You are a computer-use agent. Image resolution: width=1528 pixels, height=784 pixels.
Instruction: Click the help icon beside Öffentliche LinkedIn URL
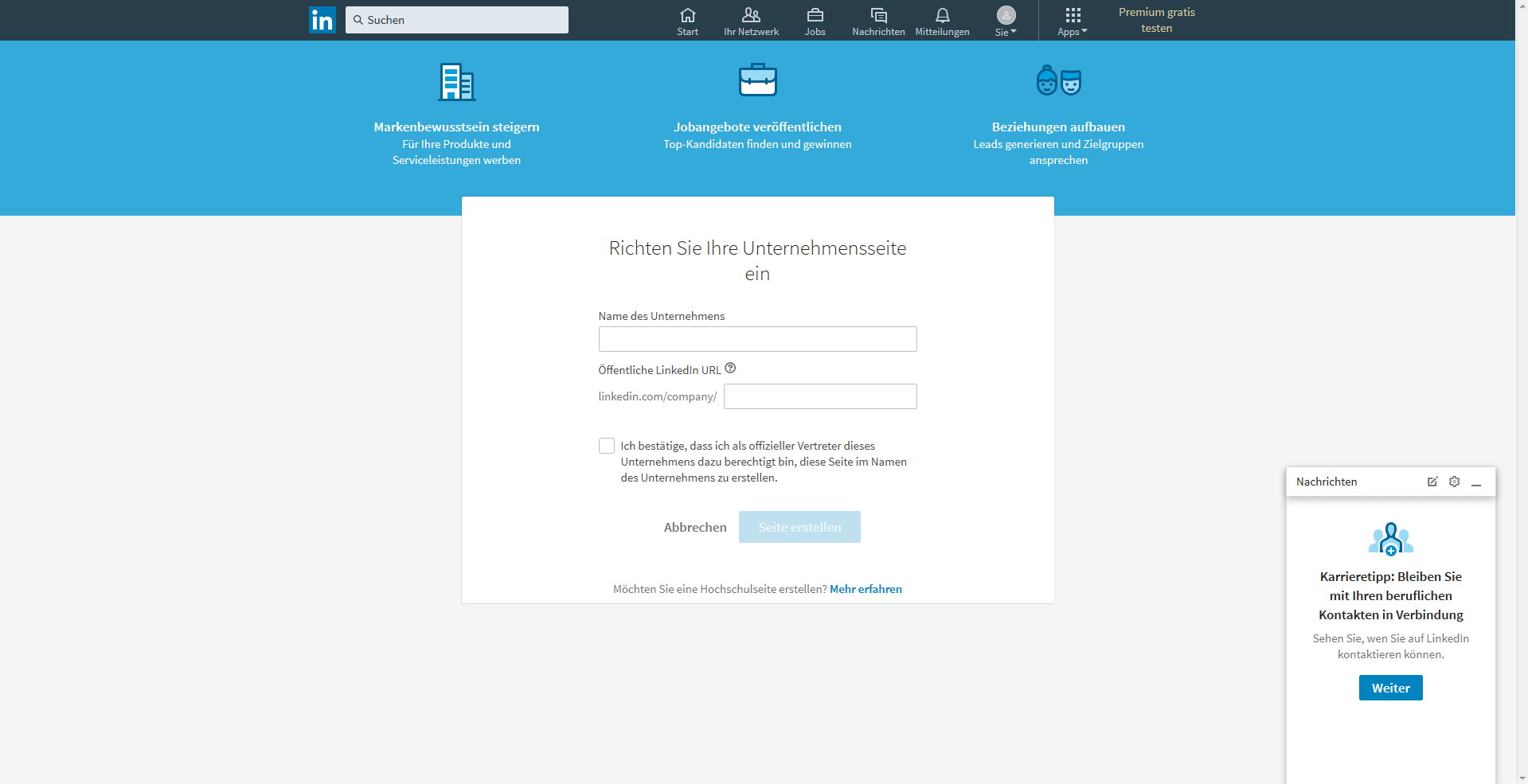click(730, 369)
